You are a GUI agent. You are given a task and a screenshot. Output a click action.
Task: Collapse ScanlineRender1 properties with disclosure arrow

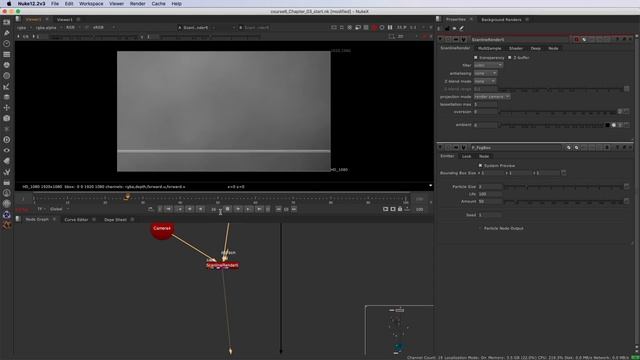[x=440, y=40]
